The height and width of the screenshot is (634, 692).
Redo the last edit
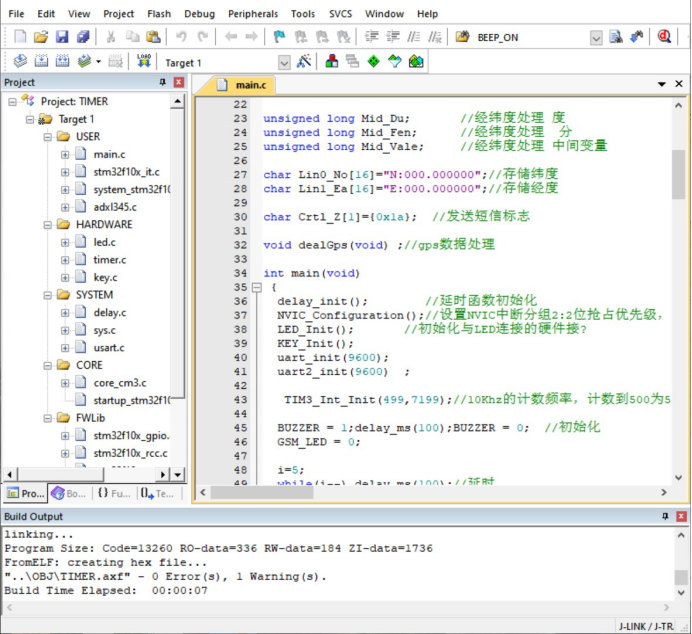(203, 37)
